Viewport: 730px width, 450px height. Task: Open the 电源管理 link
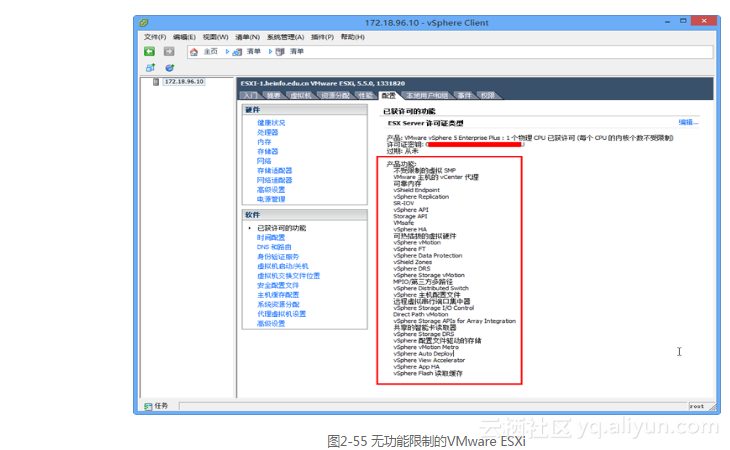tap(271, 199)
